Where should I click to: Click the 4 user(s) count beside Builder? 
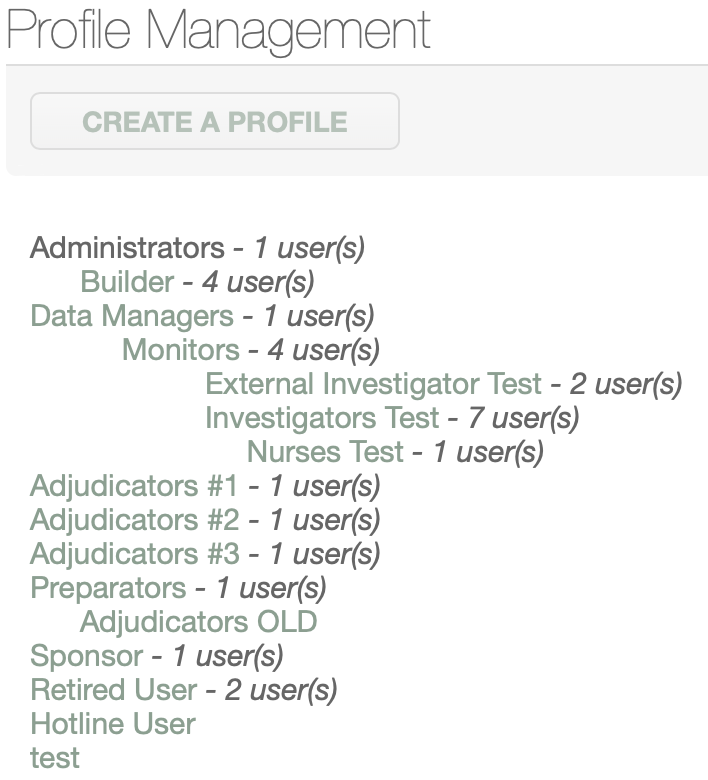258,282
